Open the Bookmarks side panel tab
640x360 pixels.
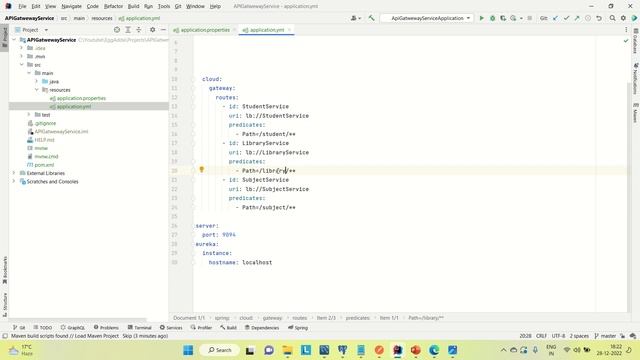[x=5, y=270]
